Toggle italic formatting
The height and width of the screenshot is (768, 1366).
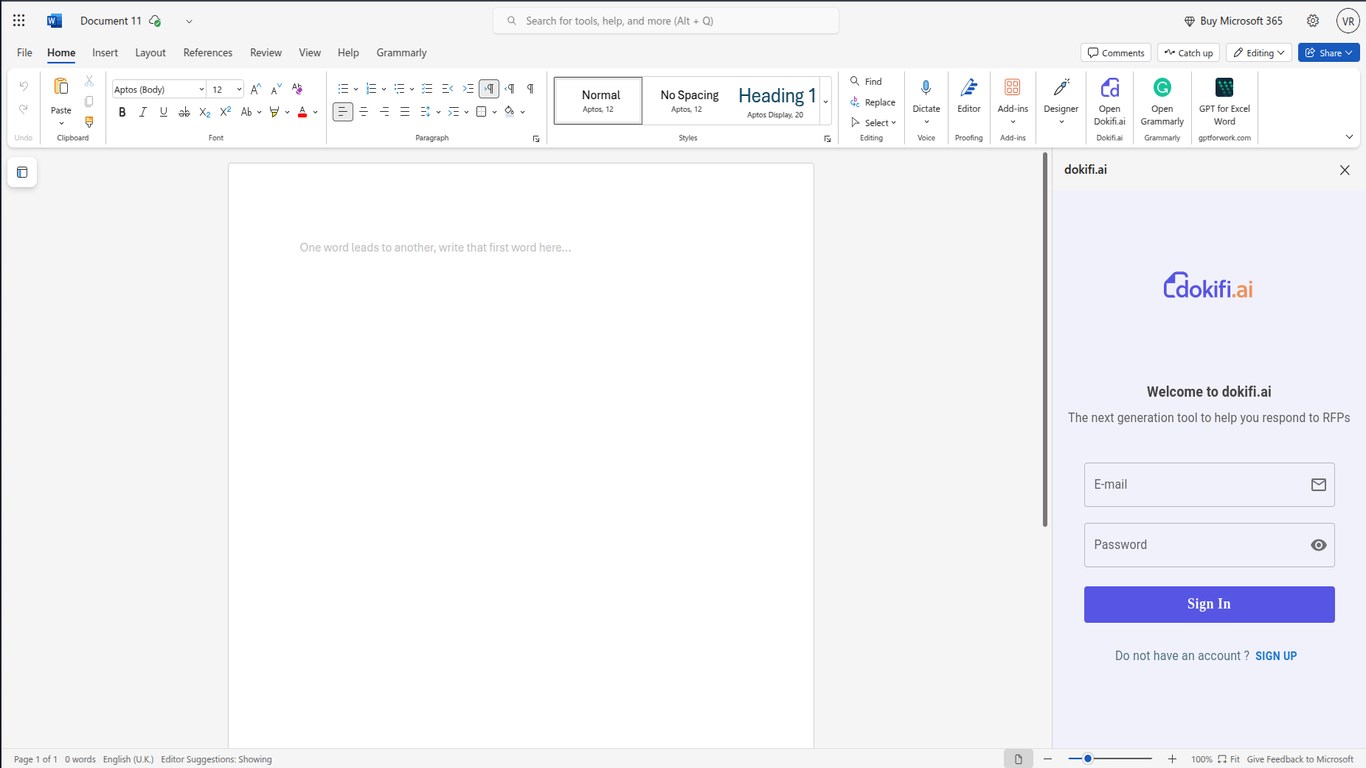[x=143, y=112]
